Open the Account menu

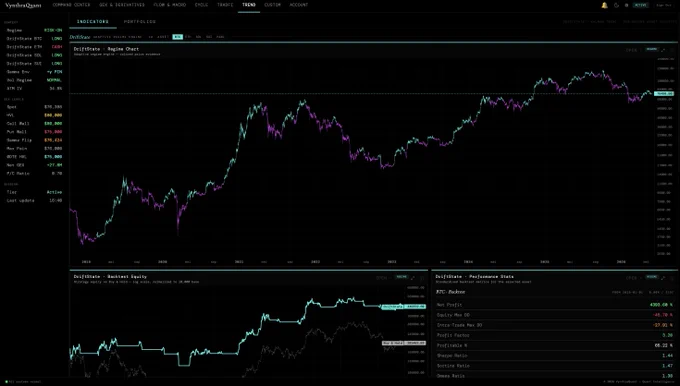298,5
